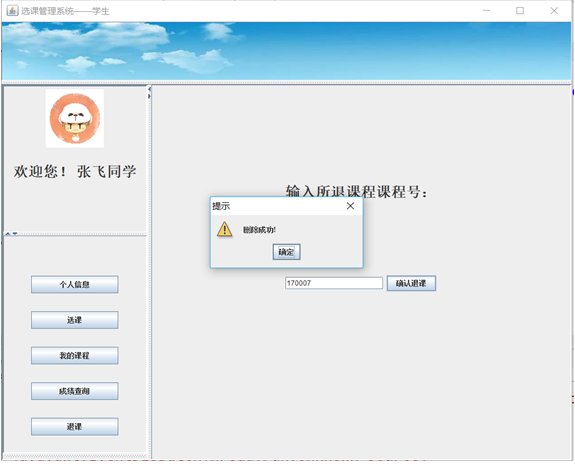Confirm the 提示 dialog with 确定
Screen dimensions: 575x464
pos(286,252)
